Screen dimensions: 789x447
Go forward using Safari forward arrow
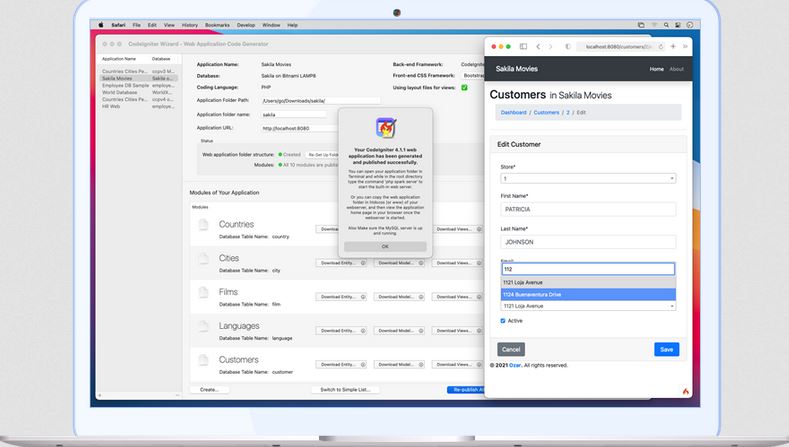point(550,46)
